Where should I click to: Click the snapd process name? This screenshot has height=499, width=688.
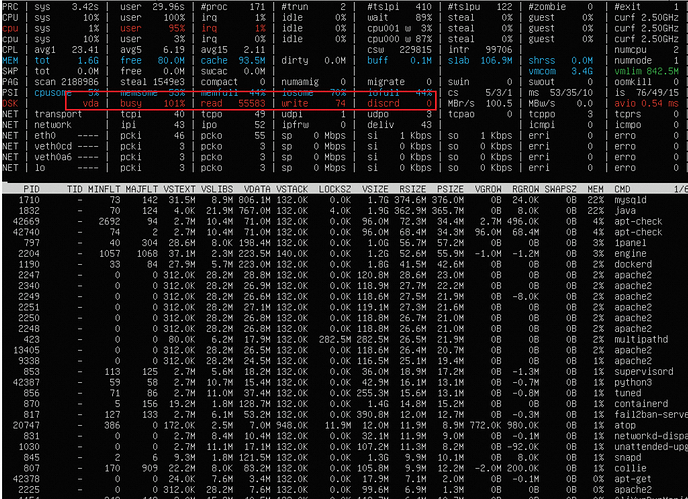click(x=627, y=457)
